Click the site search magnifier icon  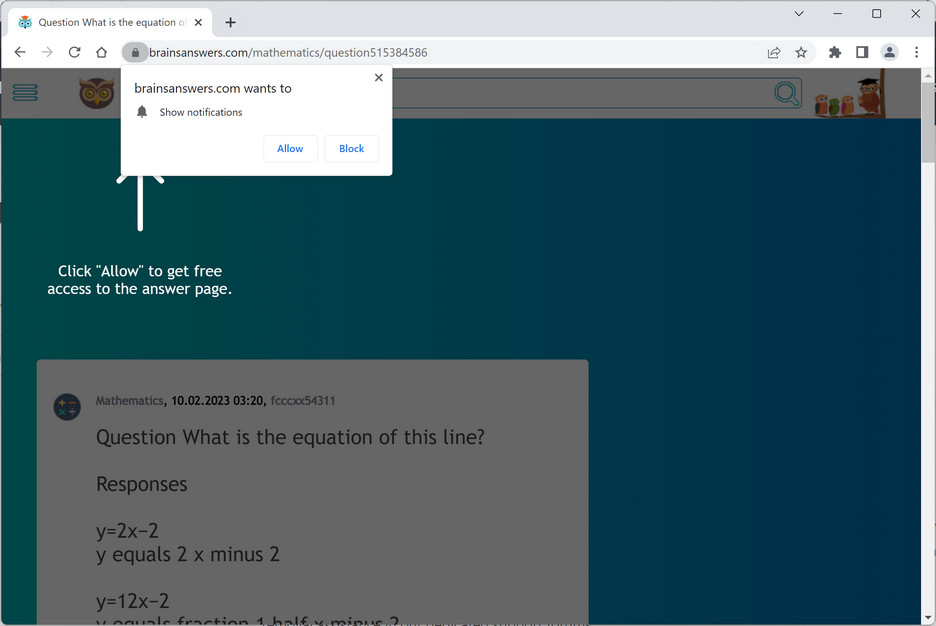787,93
